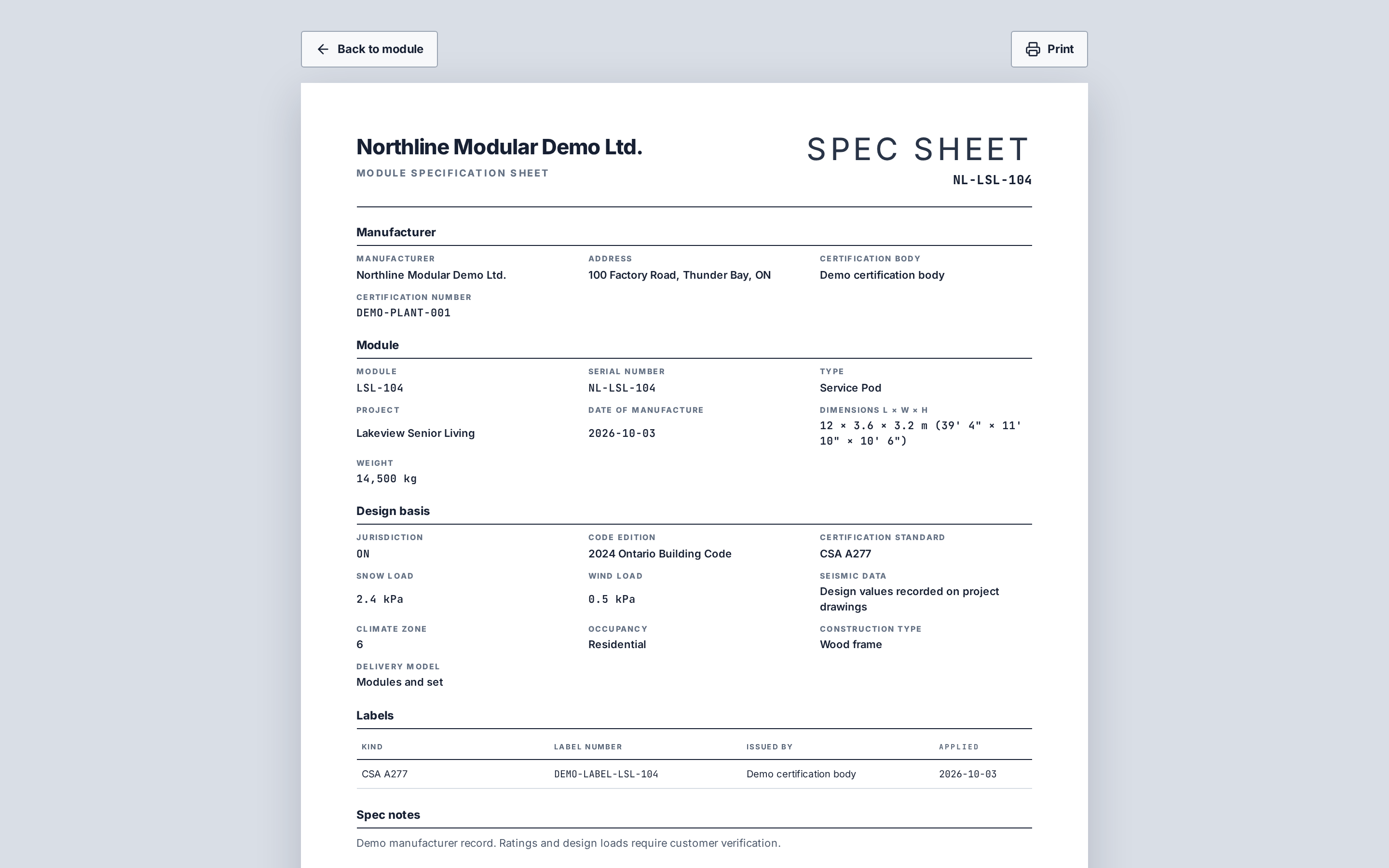Click the ISSUED BY column header
The height and width of the screenshot is (868, 1389).
click(x=769, y=747)
